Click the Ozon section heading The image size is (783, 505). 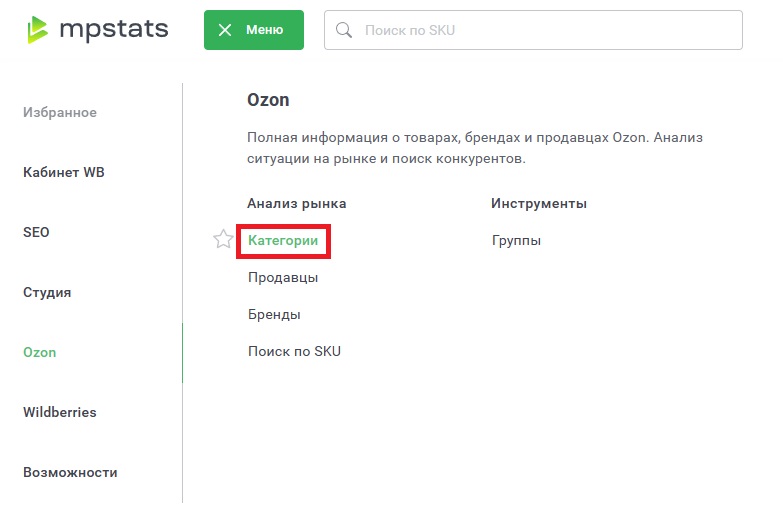268,101
